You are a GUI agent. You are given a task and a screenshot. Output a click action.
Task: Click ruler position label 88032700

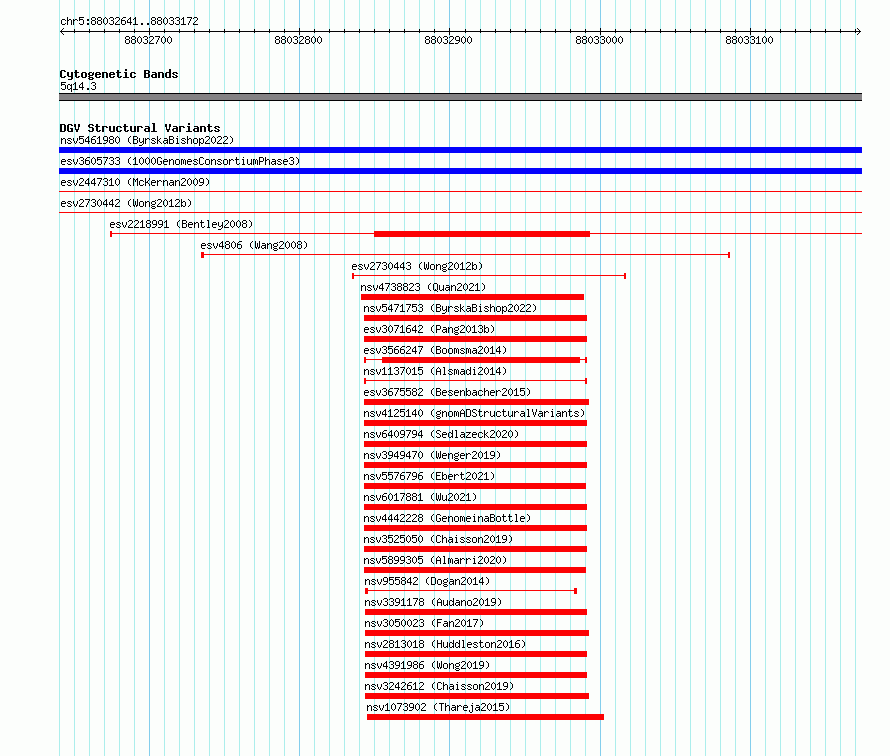(148, 40)
